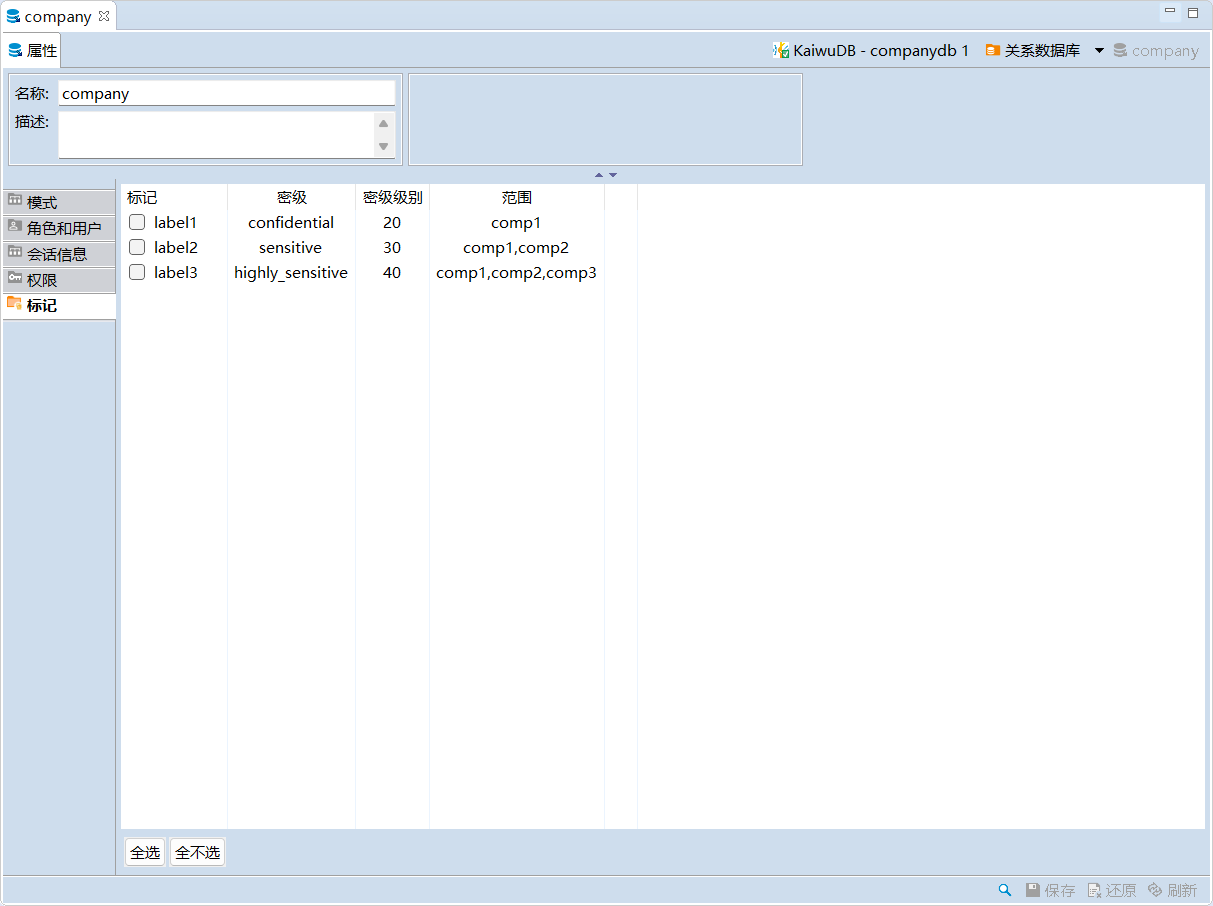The width and height of the screenshot is (1213, 906).
Task: Click the KaiwuDB - companydb 1 connection icon
Action: tap(781, 50)
